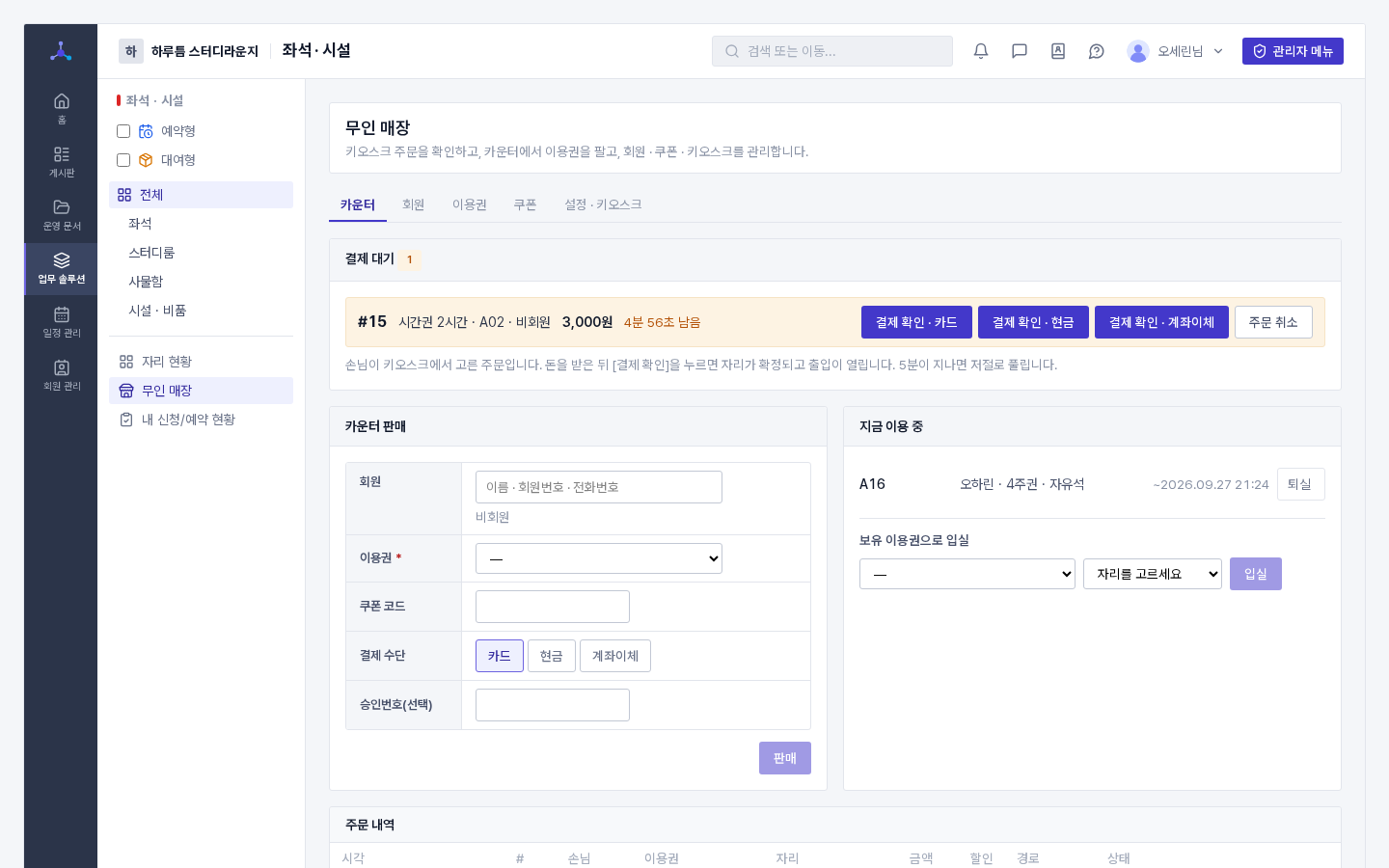Screen dimensions: 1389x868
Task: Select 카드 payment method
Action: click(500, 656)
